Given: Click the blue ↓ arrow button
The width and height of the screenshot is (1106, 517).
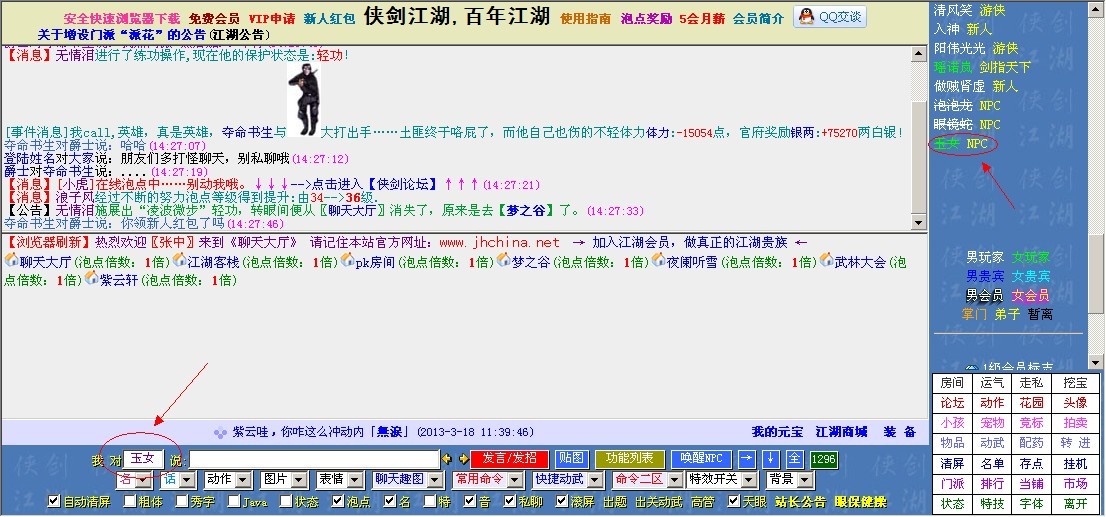Looking at the screenshot, I should (x=770, y=458).
